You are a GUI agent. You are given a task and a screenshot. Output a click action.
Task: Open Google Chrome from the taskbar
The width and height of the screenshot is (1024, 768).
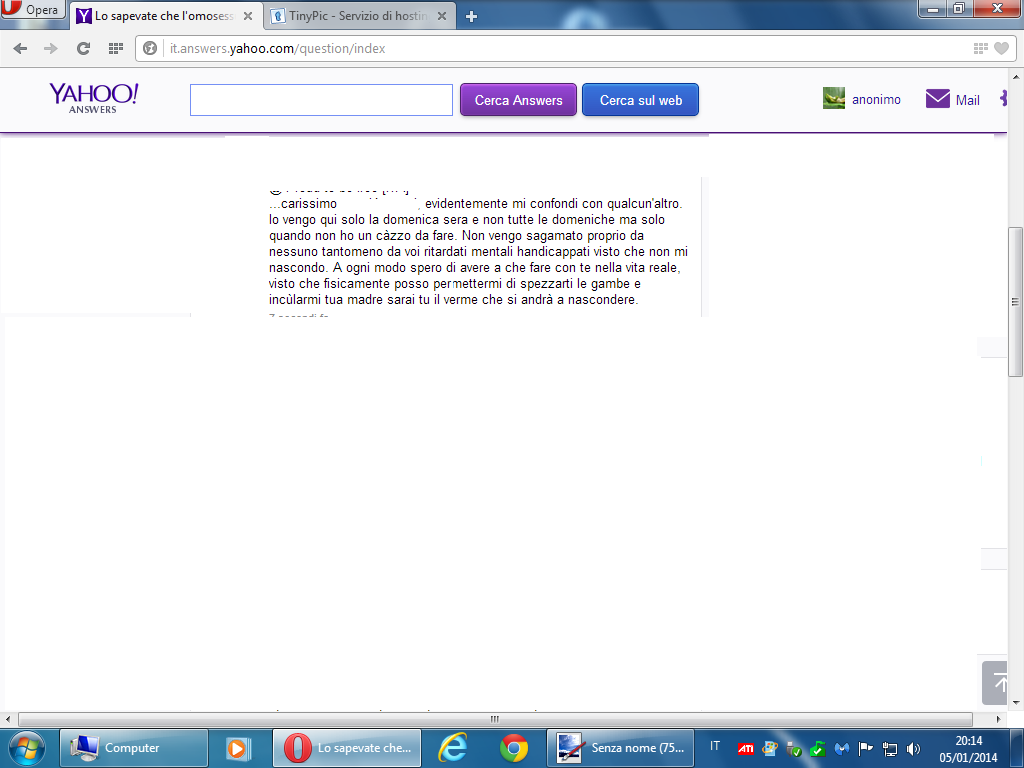514,747
